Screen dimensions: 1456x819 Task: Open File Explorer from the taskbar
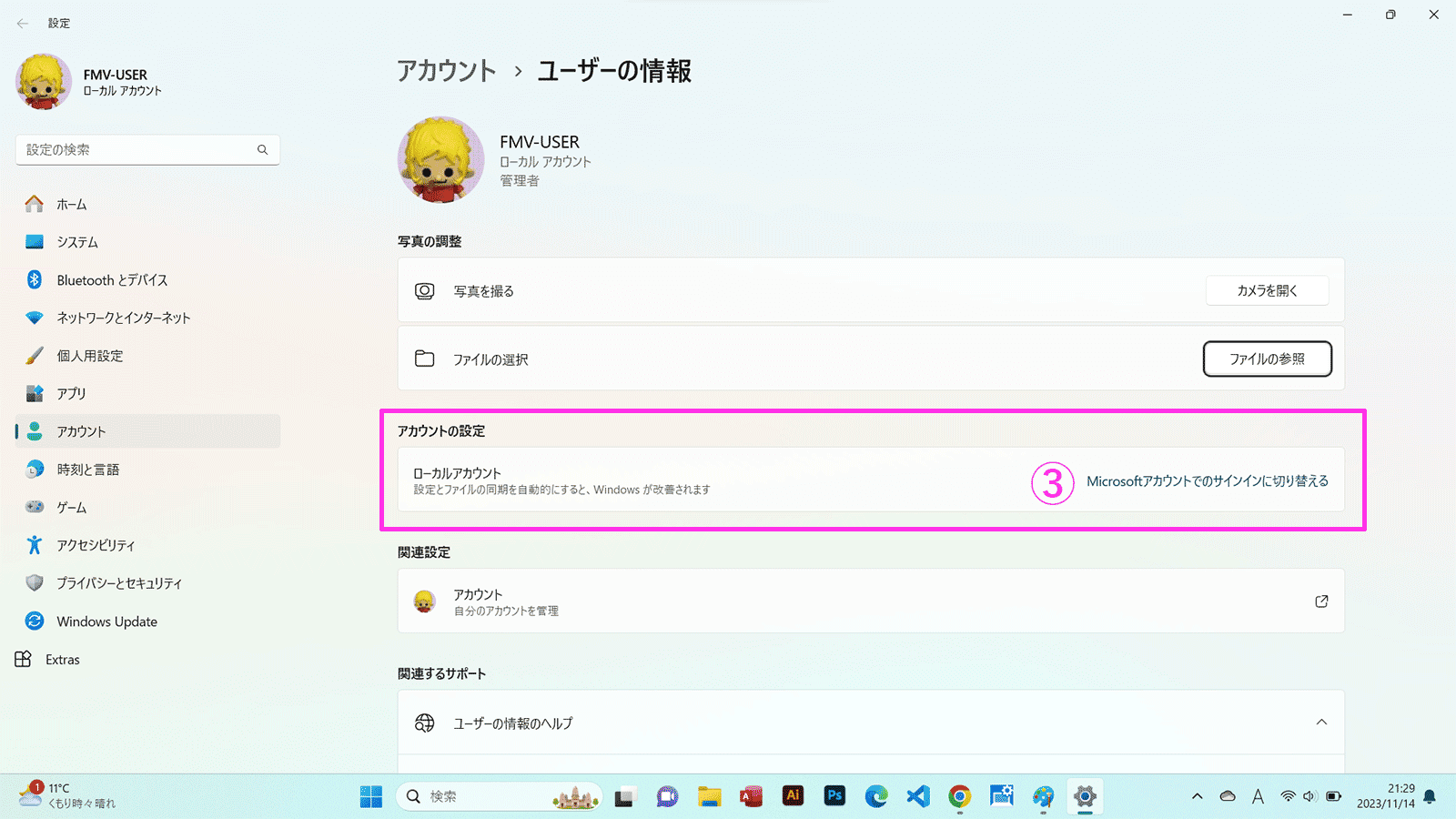pyautogui.click(x=710, y=796)
